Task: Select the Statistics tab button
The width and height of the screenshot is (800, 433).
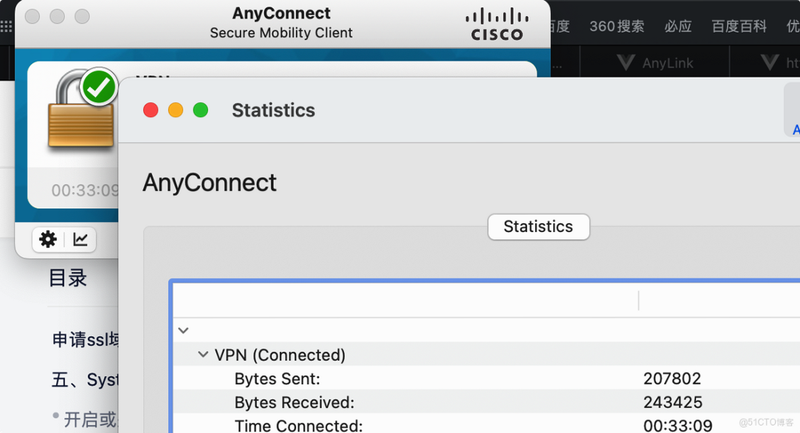Action: pyautogui.click(x=538, y=226)
